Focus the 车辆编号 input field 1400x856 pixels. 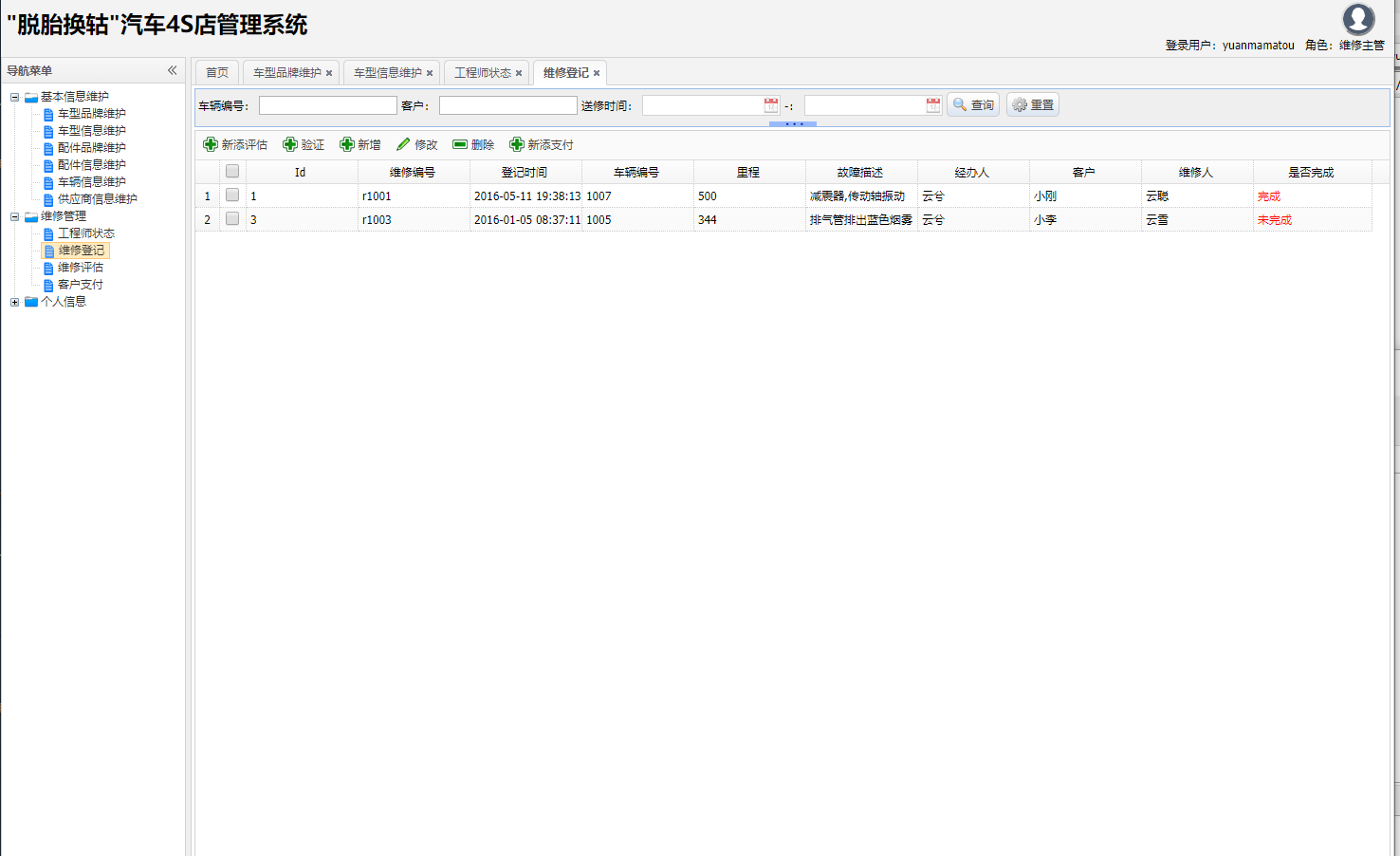pos(328,105)
